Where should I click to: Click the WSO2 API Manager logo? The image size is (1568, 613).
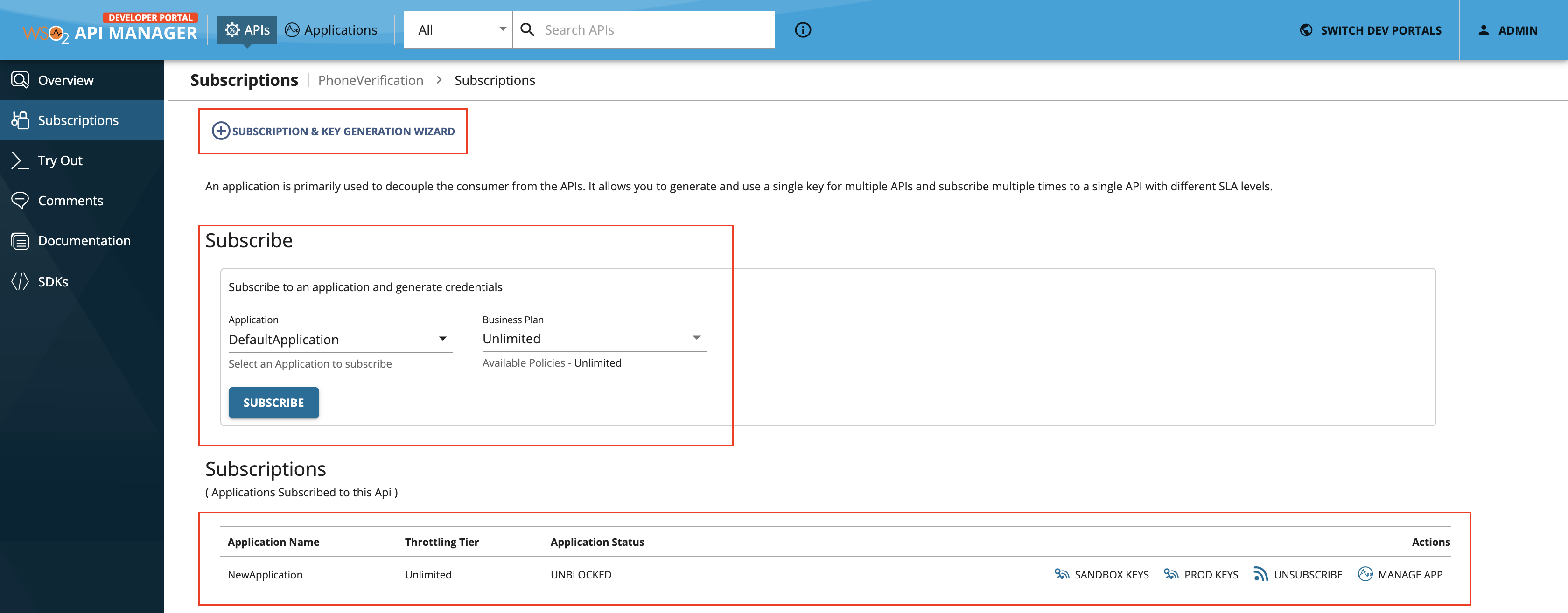point(110,28)
